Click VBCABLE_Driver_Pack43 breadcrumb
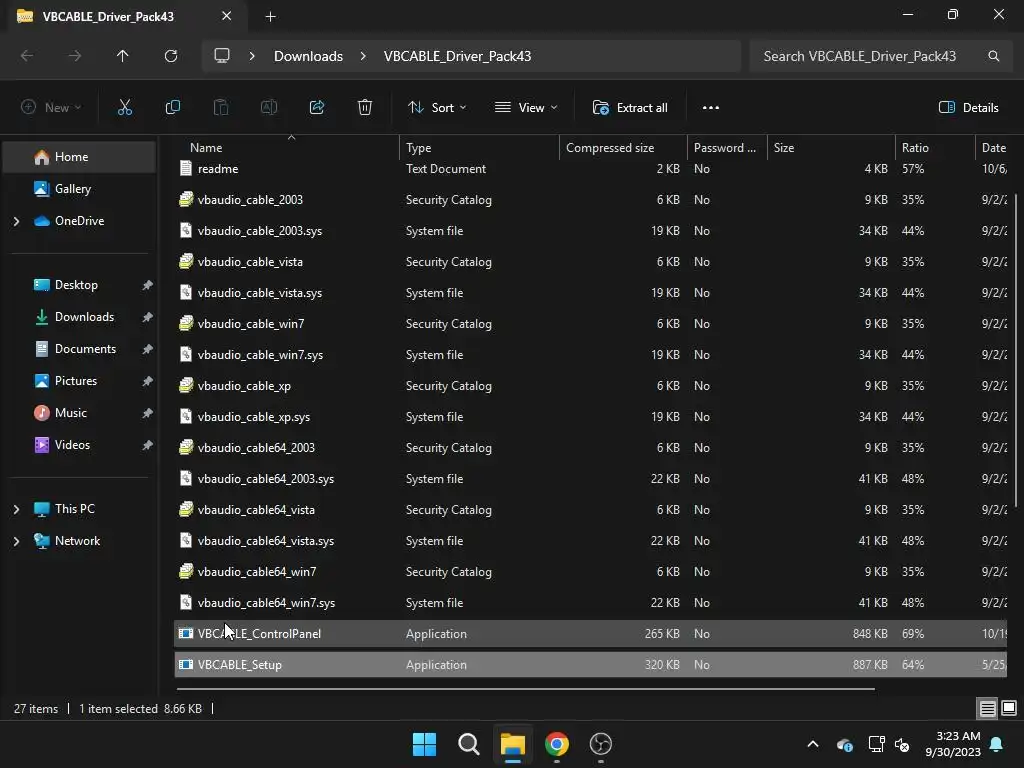Viewport: 1024px width, 768px height. click(457, 56)
